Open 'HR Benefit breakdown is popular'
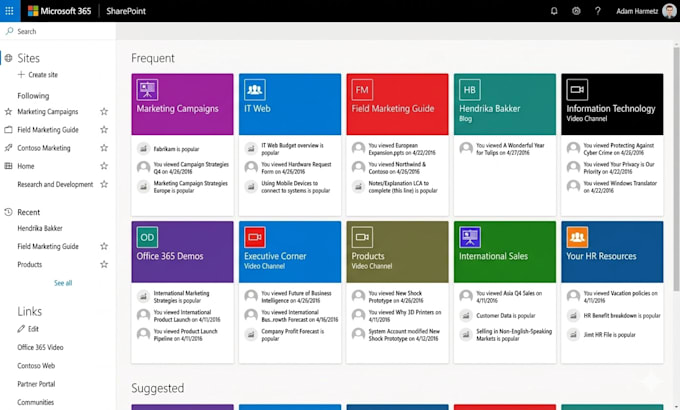Viewport: 680px width, 410px height. pyautogui.click(x=622, y=315)
